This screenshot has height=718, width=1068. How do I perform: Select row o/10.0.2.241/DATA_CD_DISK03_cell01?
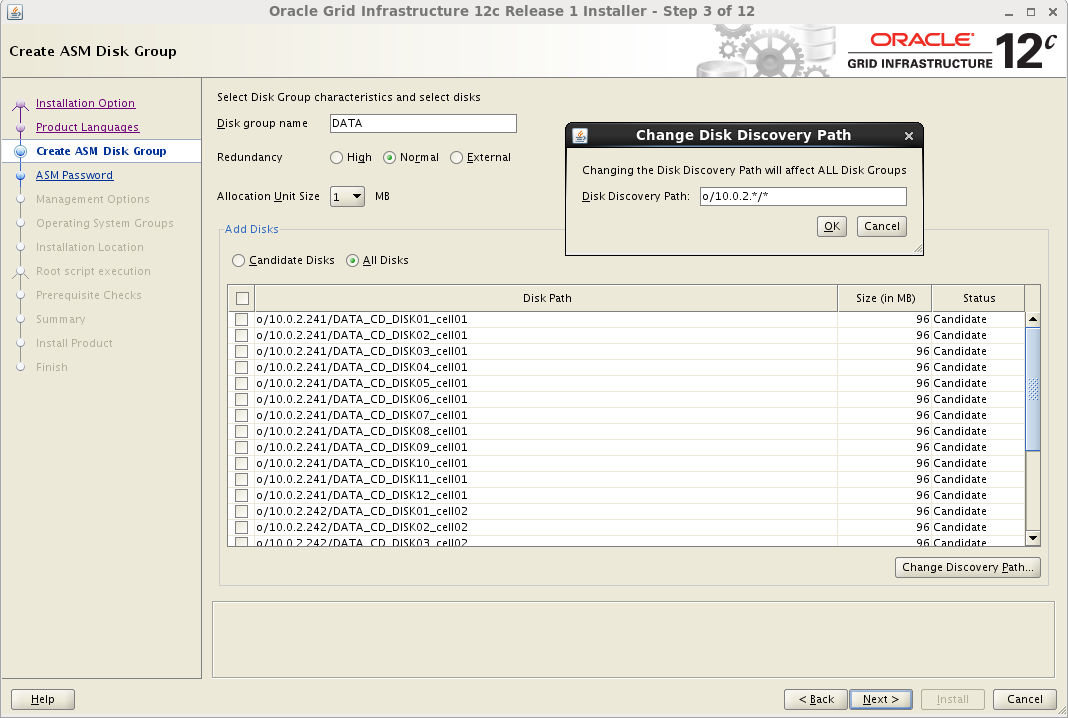[626, 352]
